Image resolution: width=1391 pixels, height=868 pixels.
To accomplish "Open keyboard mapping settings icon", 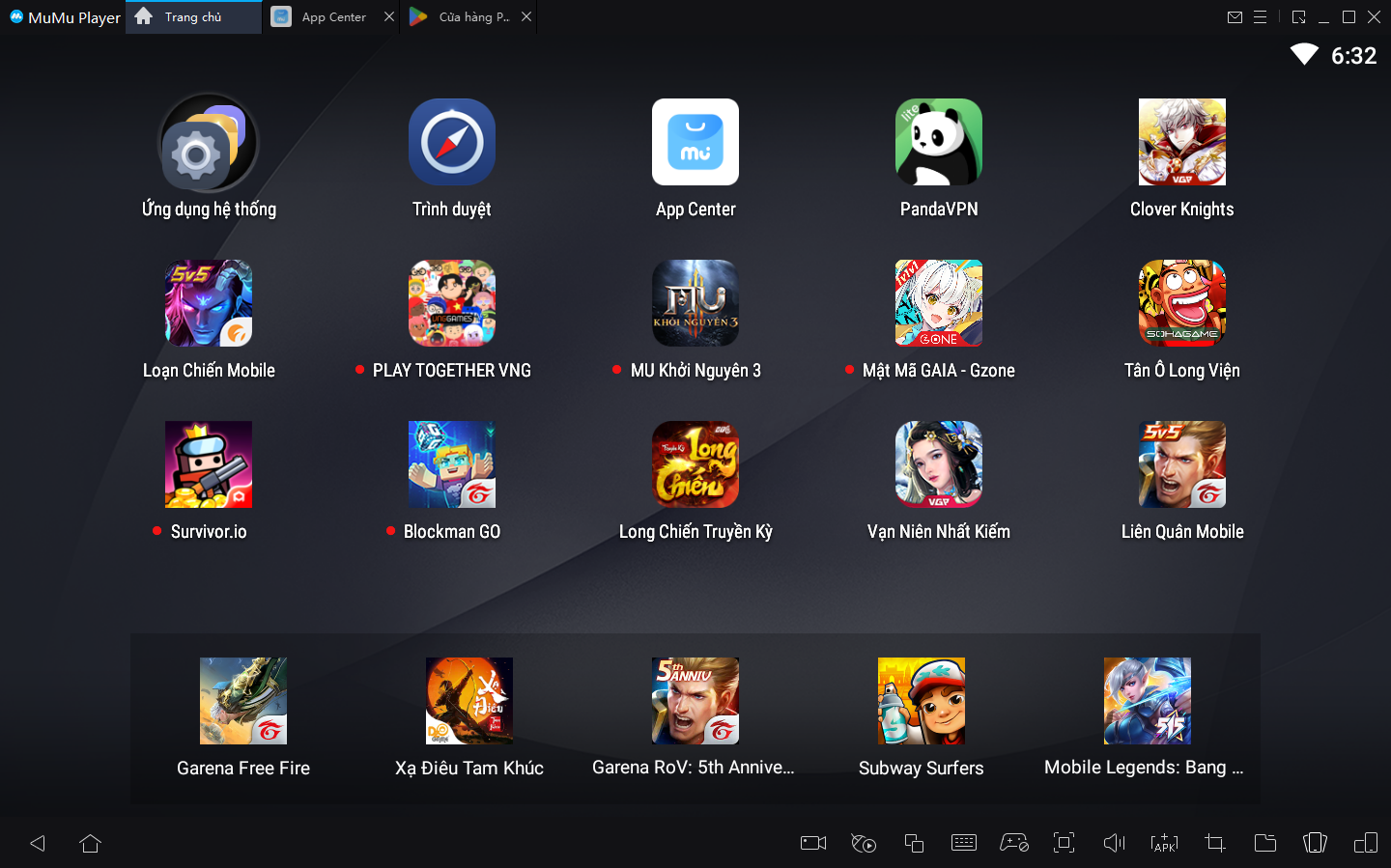I will click(963, 843).
